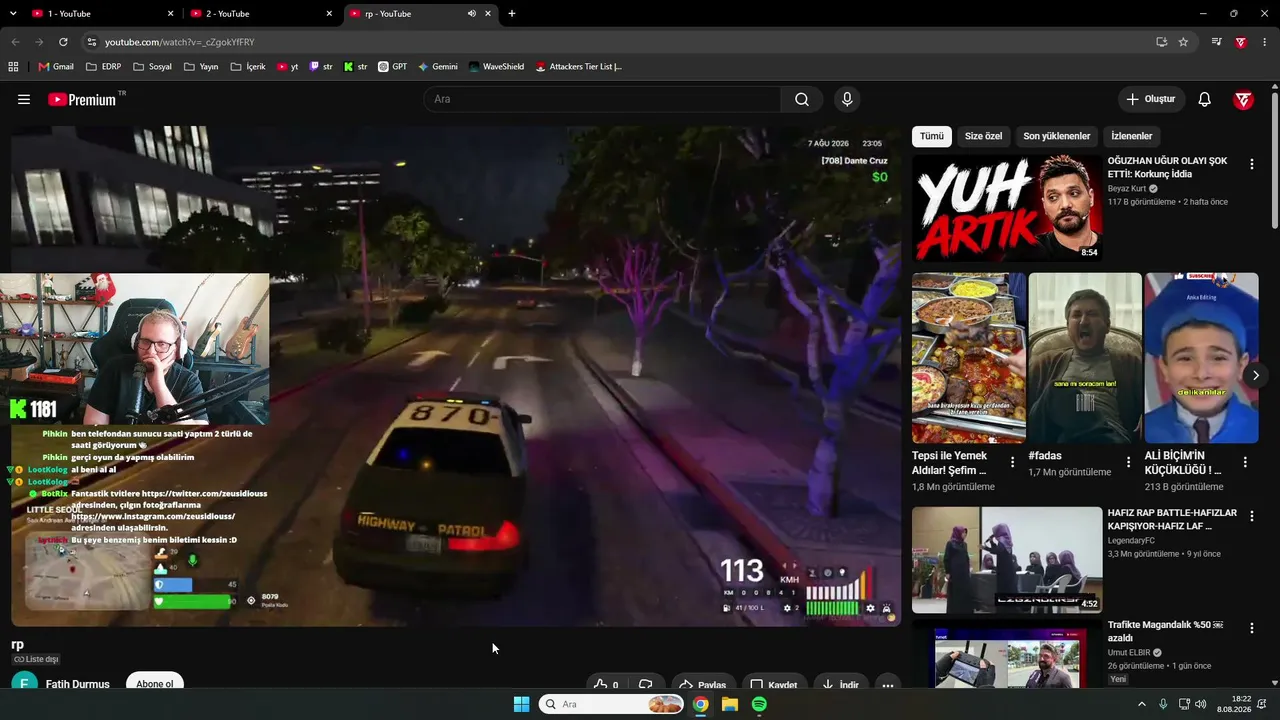The width and height of the screenshot is (1280, 720).
Task: Click the YouTube search input field
Action: tap(602, 99)
